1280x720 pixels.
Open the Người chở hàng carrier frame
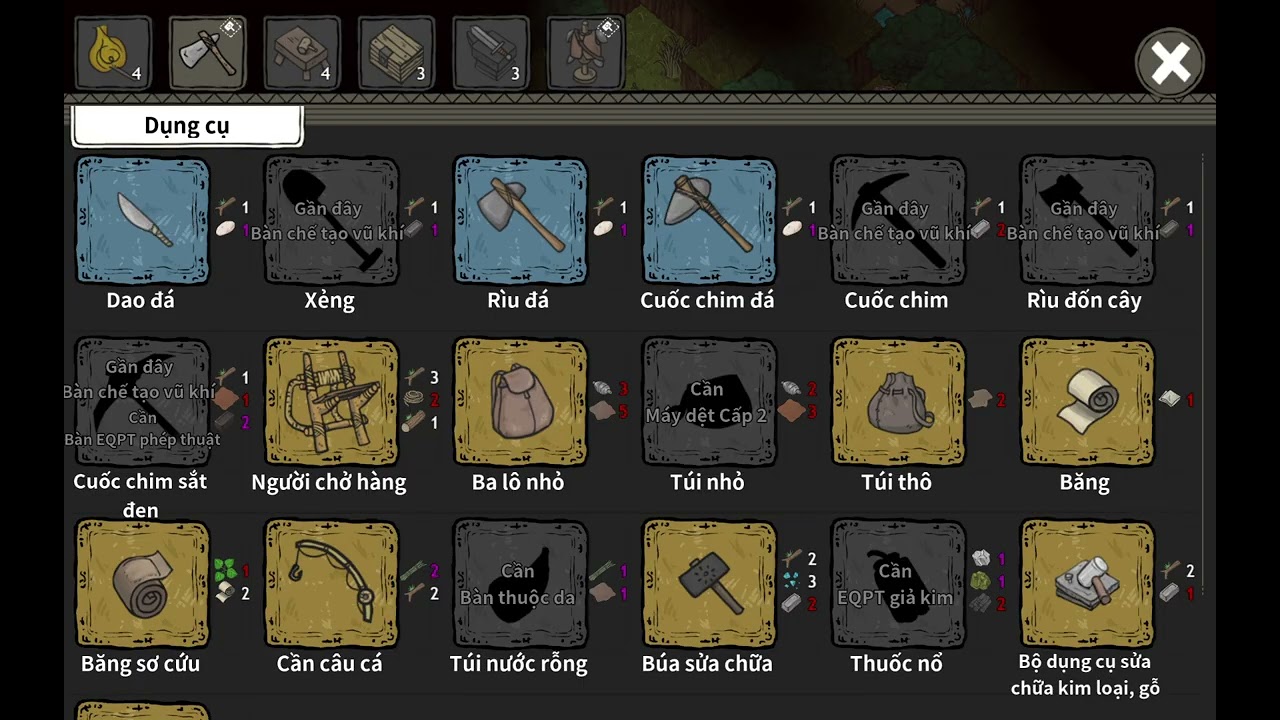click(332, 402)
